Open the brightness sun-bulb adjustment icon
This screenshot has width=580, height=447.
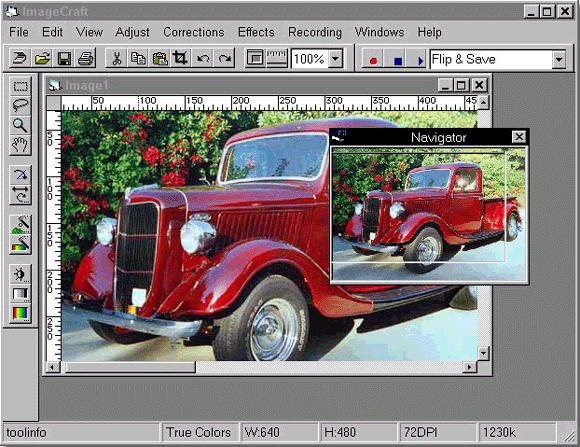(20, 274)
